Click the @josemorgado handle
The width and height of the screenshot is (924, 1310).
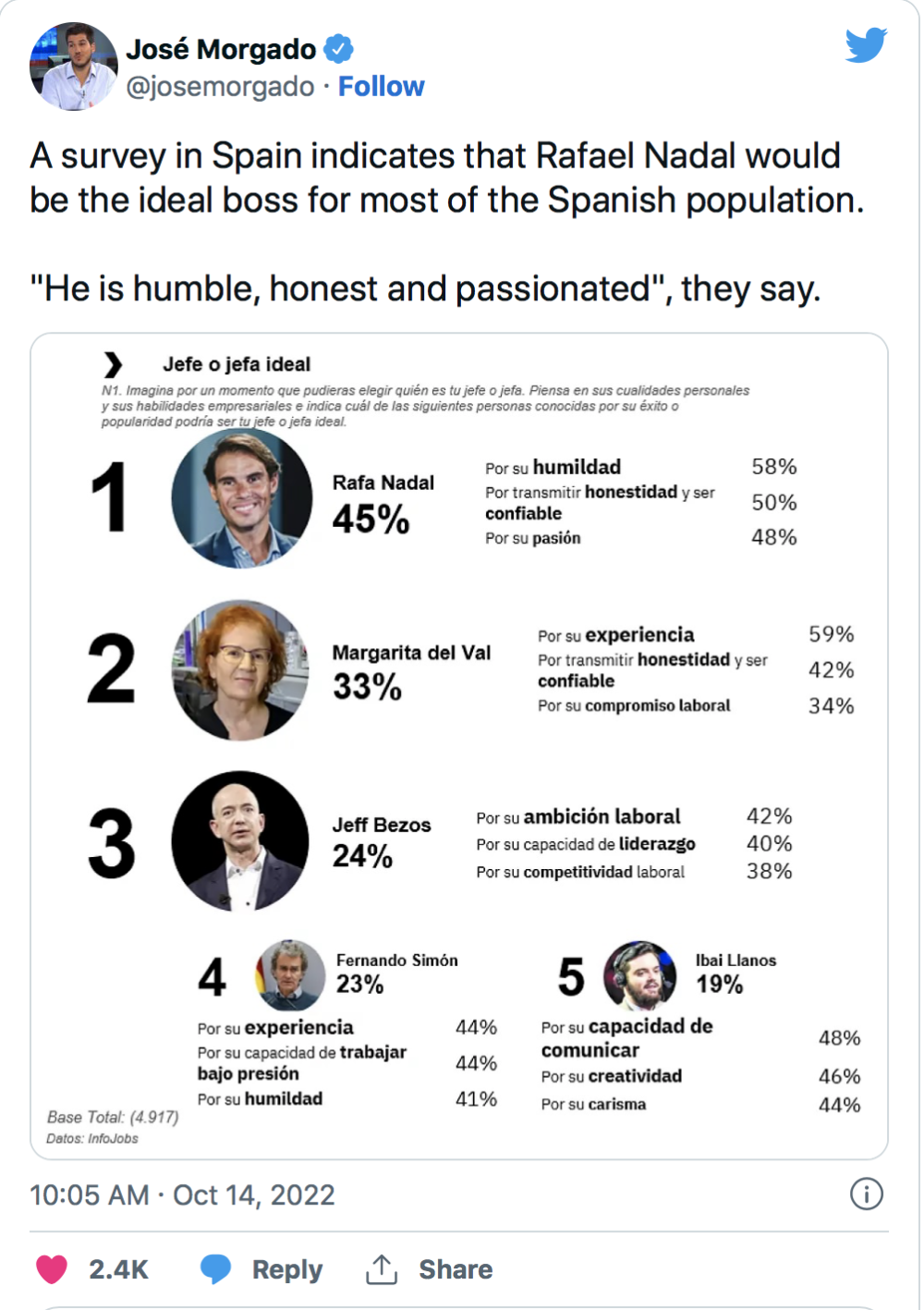click(220, 86)
